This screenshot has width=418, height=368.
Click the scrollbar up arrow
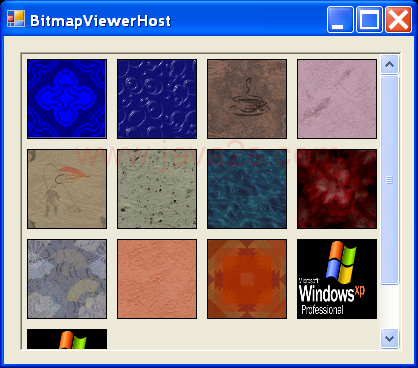[390, 64]
